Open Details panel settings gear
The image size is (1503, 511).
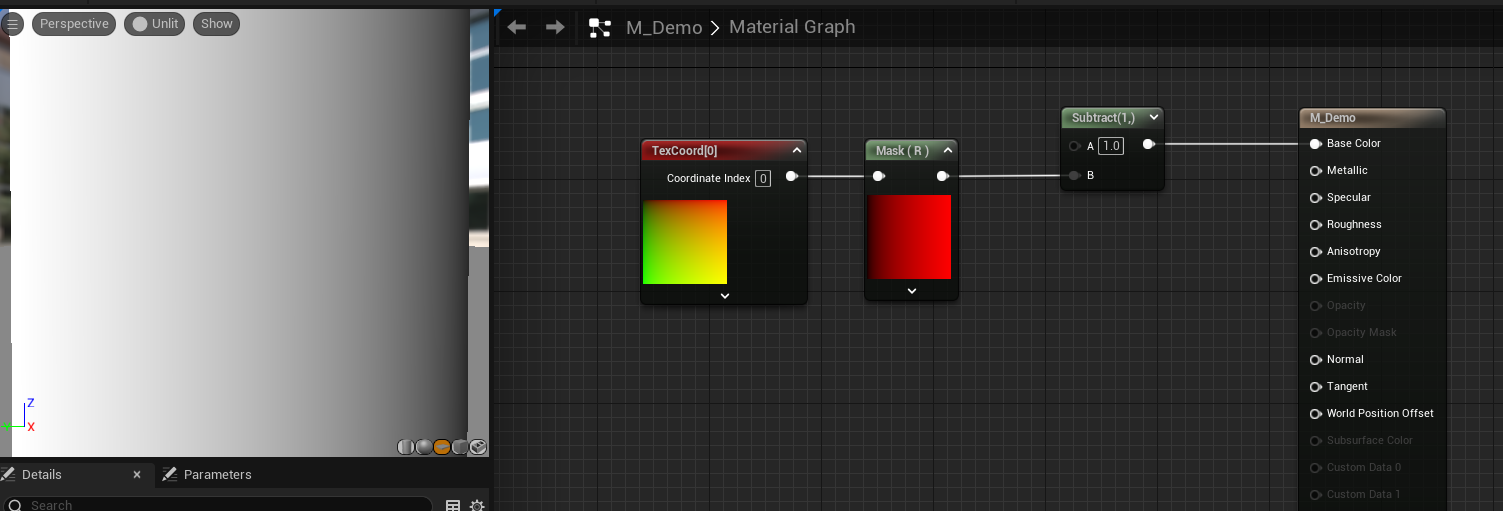click(x=477, y=506)
